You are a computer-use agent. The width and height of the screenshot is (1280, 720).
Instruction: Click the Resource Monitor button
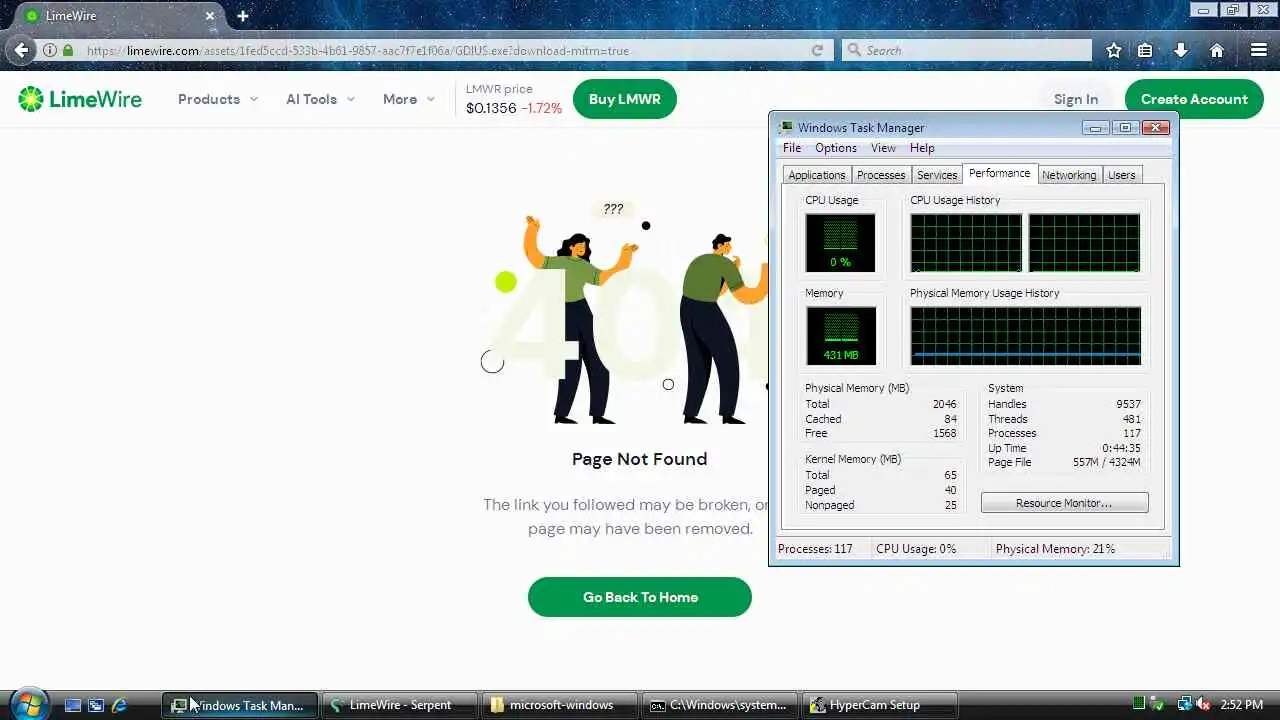(1064, 503)
